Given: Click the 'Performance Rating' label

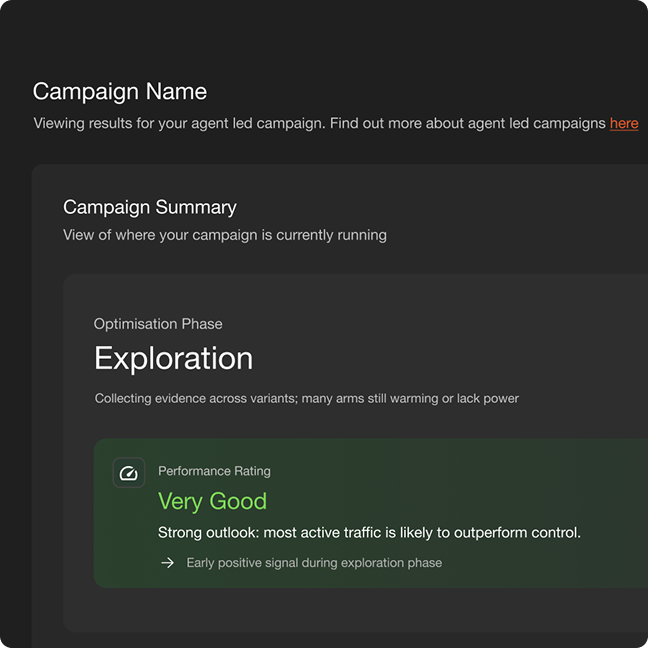Looking at the screenshot, I should (214, 471).
